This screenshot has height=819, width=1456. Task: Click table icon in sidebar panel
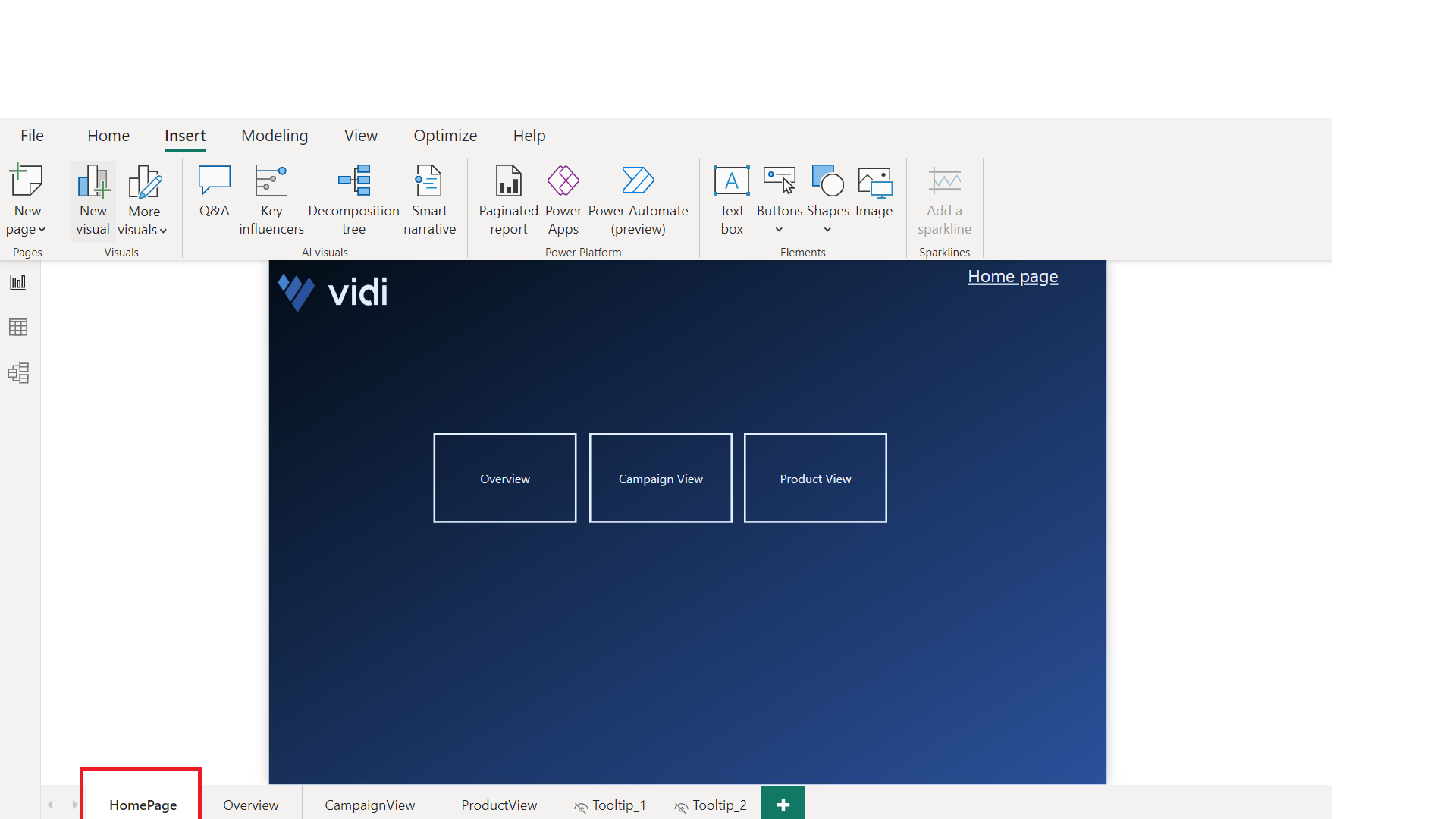(x=18, y=327)
